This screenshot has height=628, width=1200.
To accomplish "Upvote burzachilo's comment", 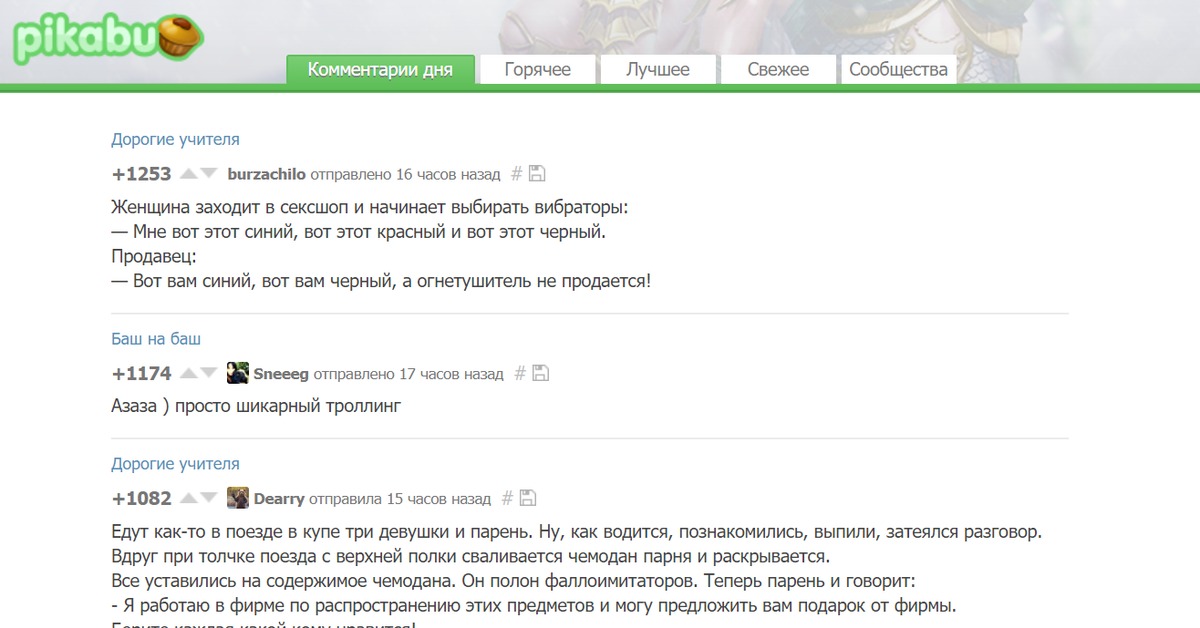I will point(188,174).
